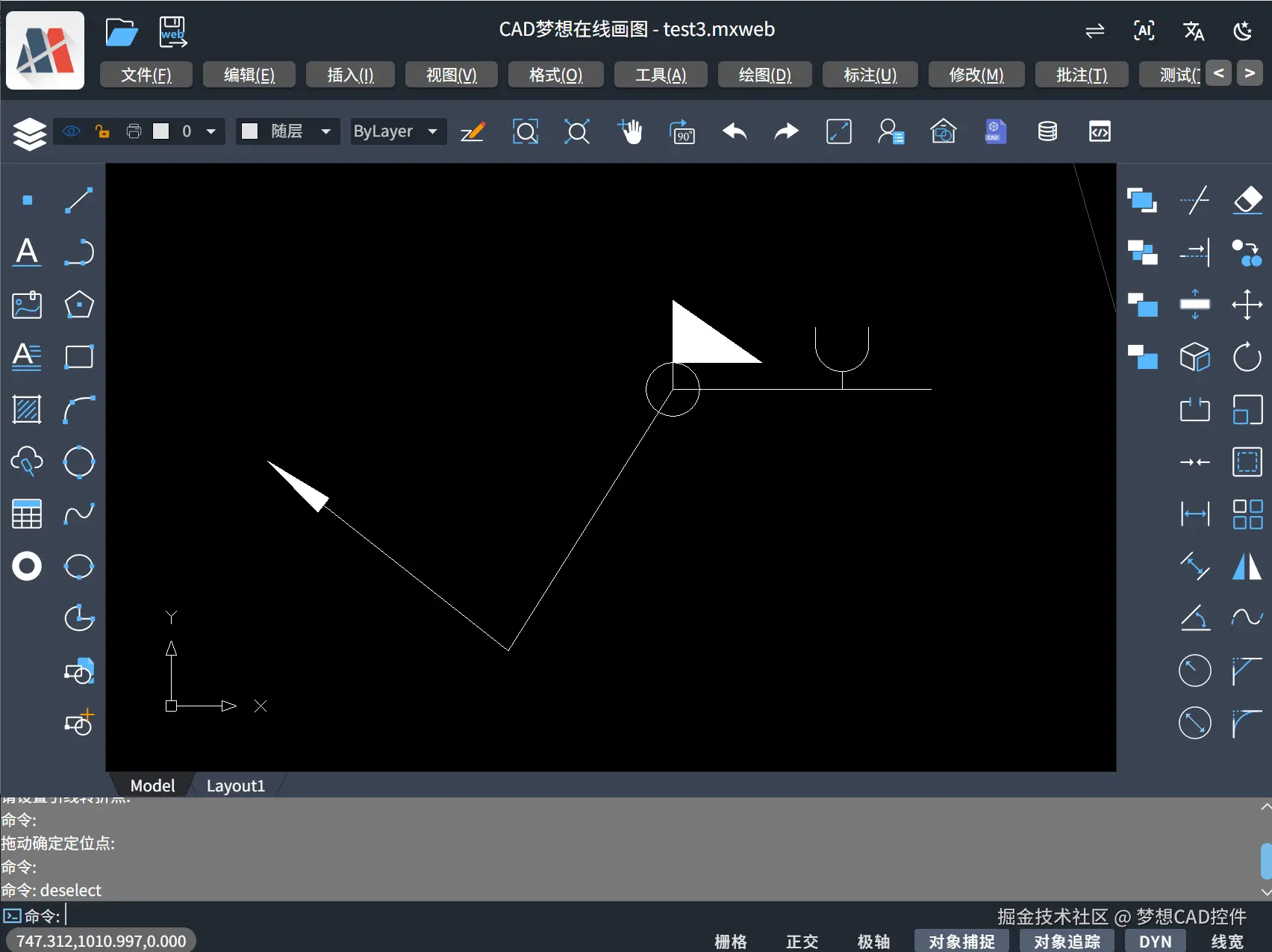Open the 视图(V) menu
The width and height of the screenshot is (1272, 952).
452,75
